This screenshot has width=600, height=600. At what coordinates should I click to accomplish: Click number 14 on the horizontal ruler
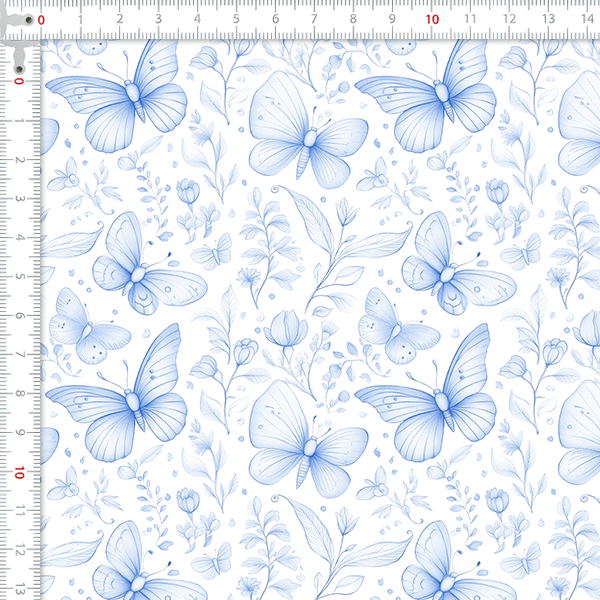587,18
